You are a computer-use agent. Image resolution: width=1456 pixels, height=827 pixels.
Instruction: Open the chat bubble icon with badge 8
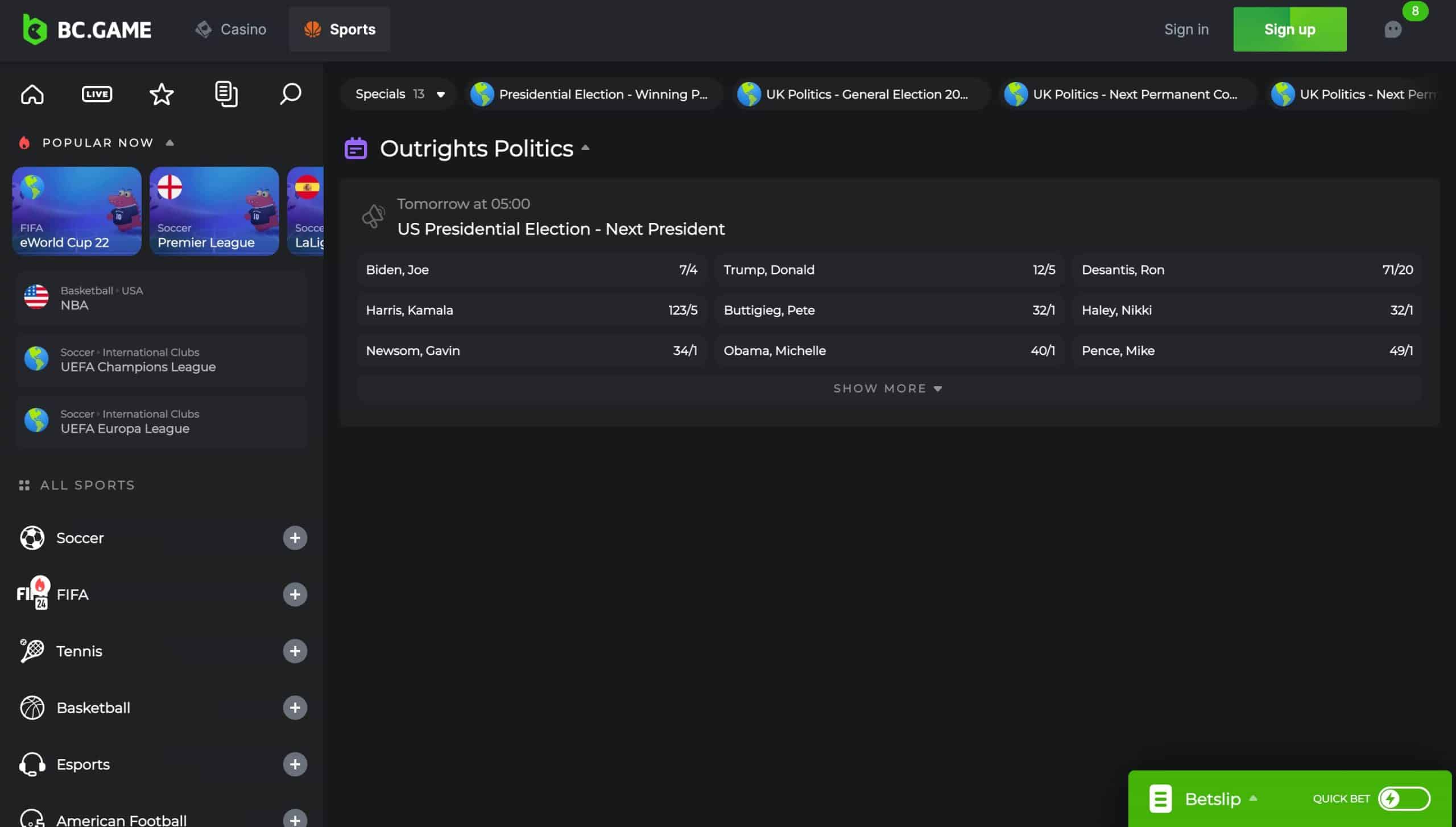pos(1393,29)
